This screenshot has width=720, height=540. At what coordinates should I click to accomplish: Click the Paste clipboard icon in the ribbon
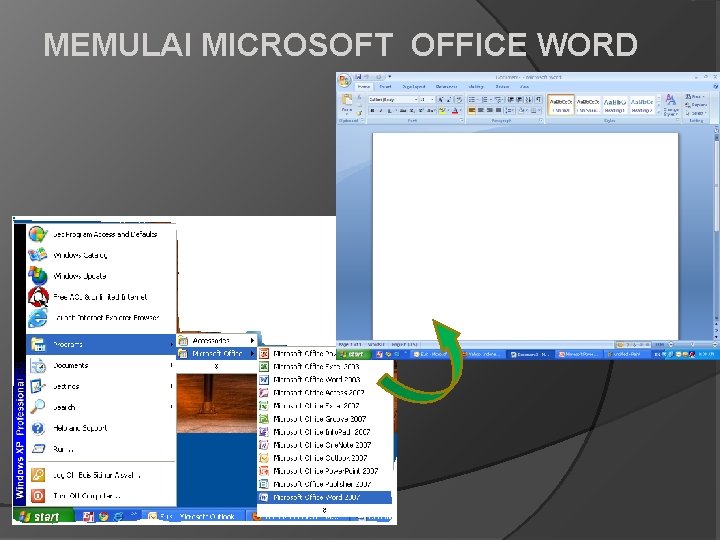point(347,99)
